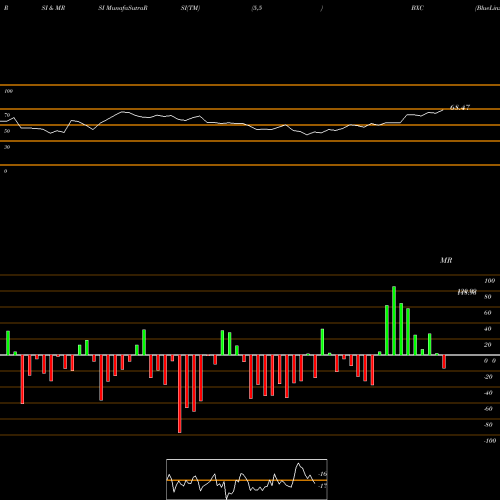Open the mini line chart thumbnail at the bottom

(247, 479)
